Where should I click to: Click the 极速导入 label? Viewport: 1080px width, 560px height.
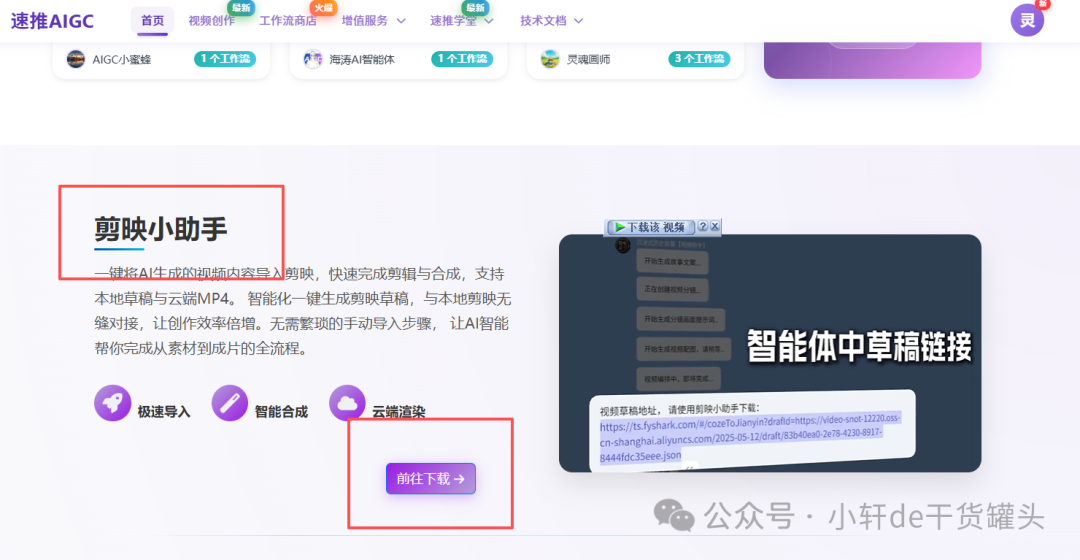pyautogui.click(x=164, y=412)
